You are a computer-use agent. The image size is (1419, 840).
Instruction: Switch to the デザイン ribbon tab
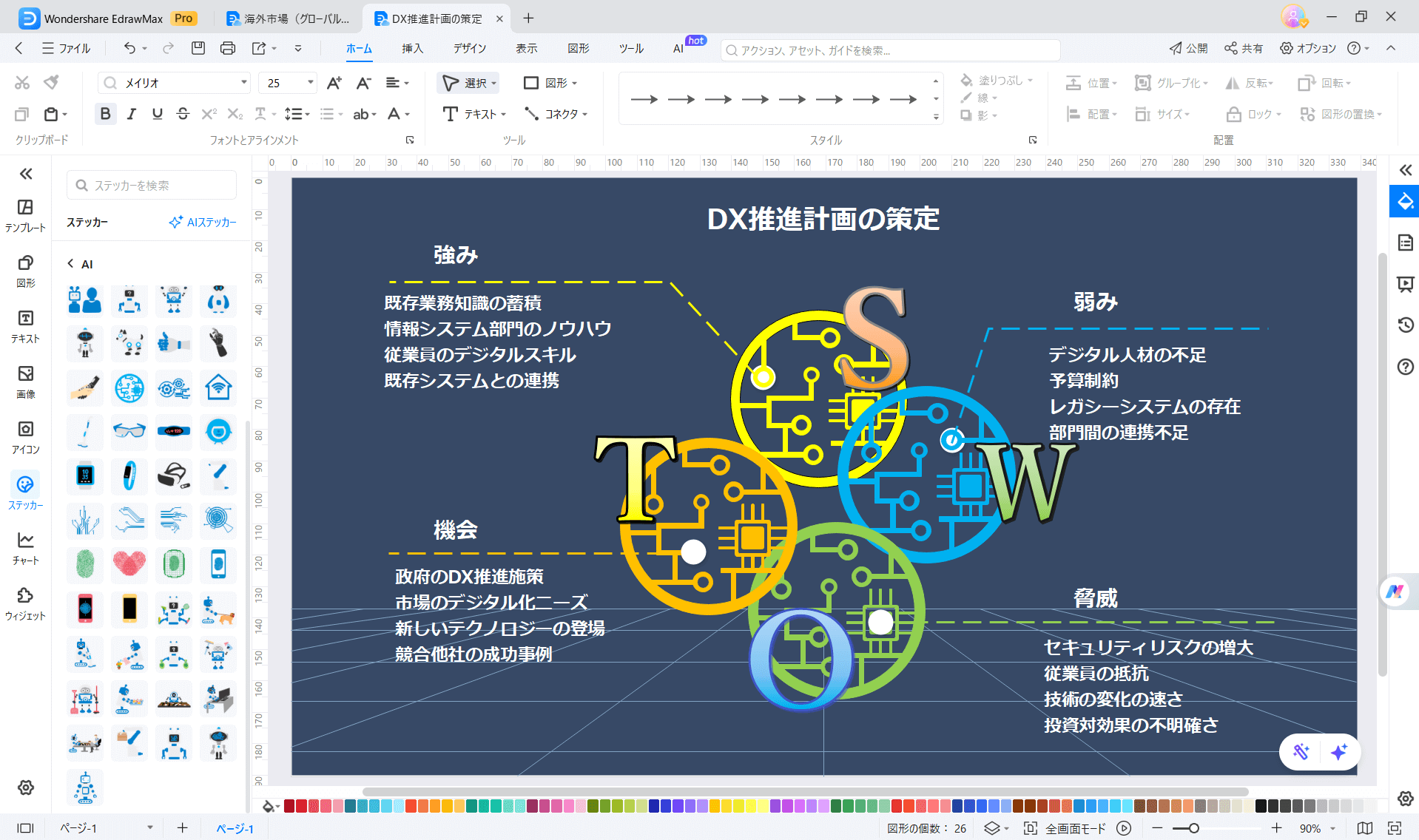(470, 48)
